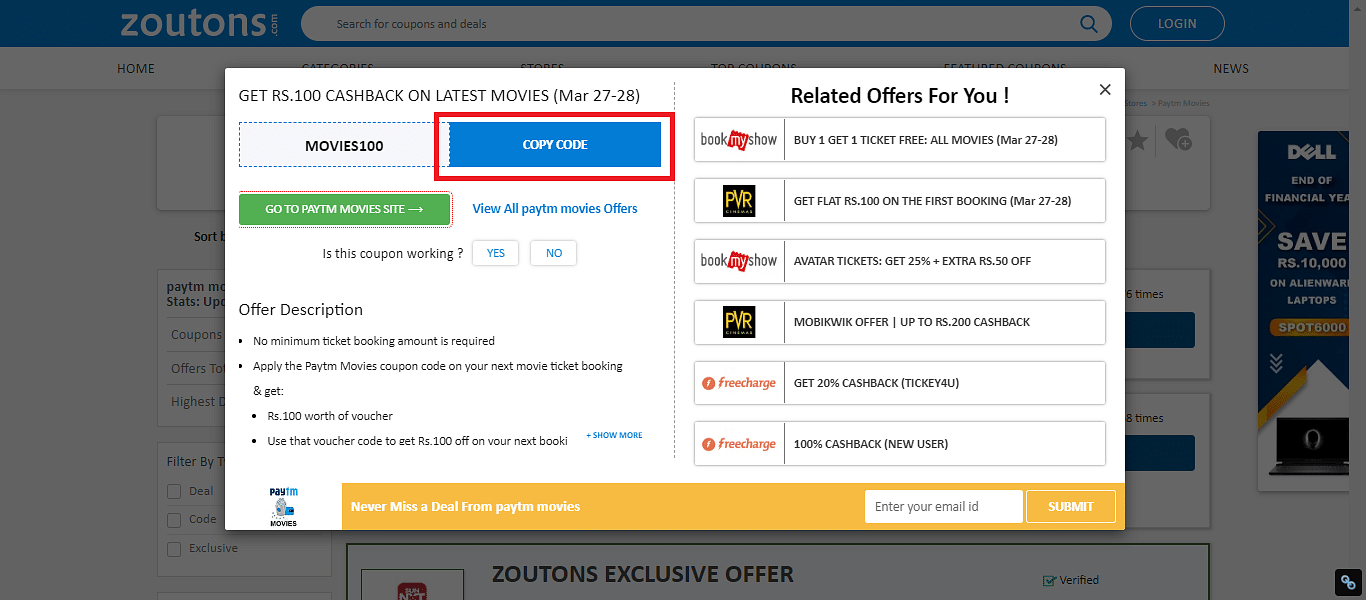
Task: Submit the email with the SUBMIT button
Action: 1071,506
